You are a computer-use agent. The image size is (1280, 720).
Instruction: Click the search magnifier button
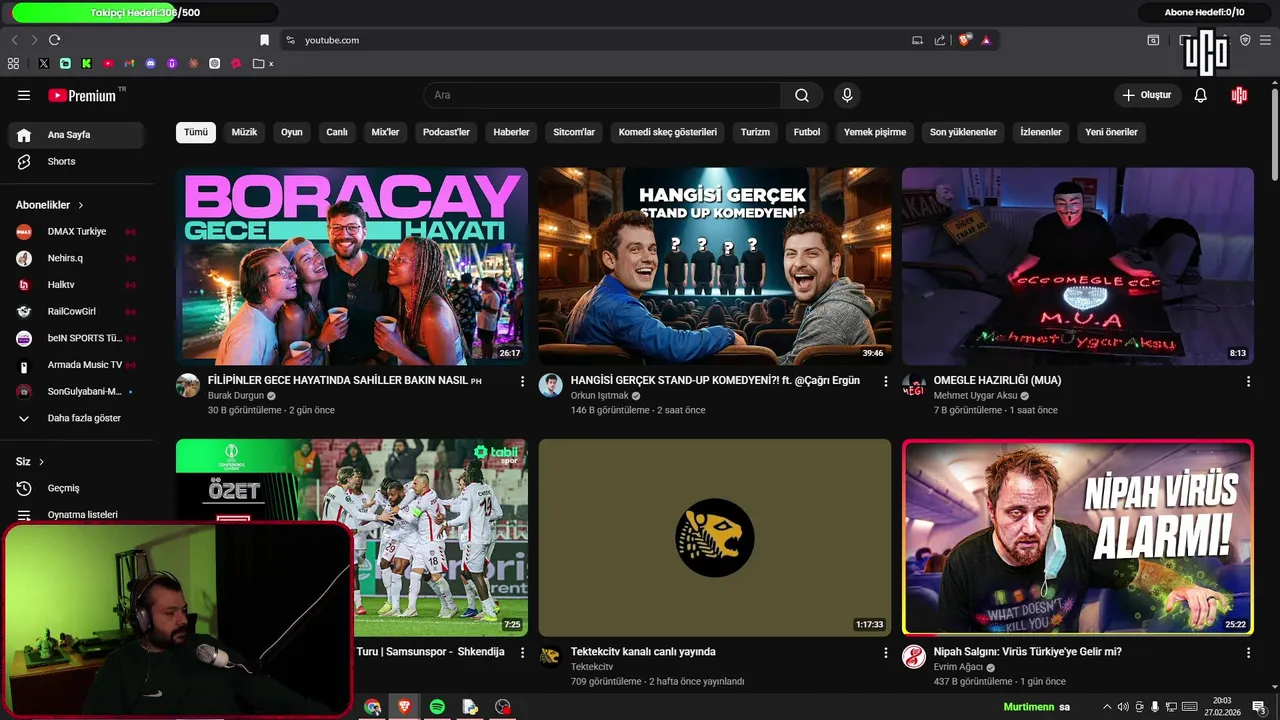(802, 95)
